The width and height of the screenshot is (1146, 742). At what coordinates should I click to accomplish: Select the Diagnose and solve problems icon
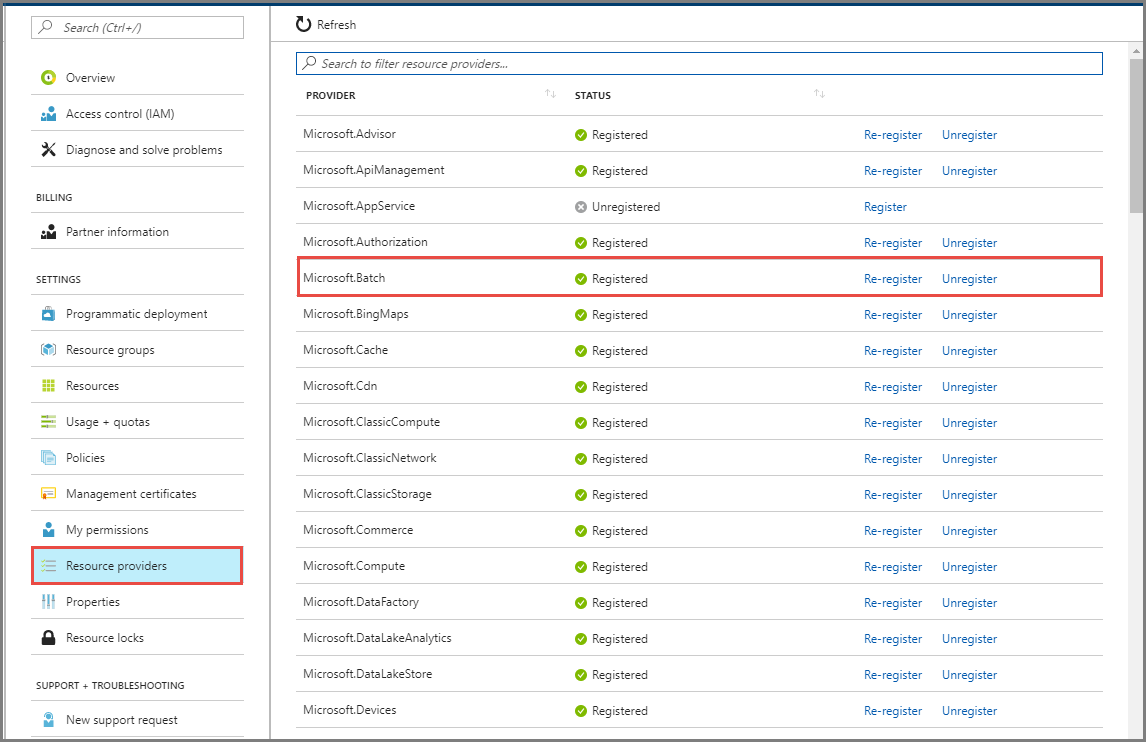(48, 150)
